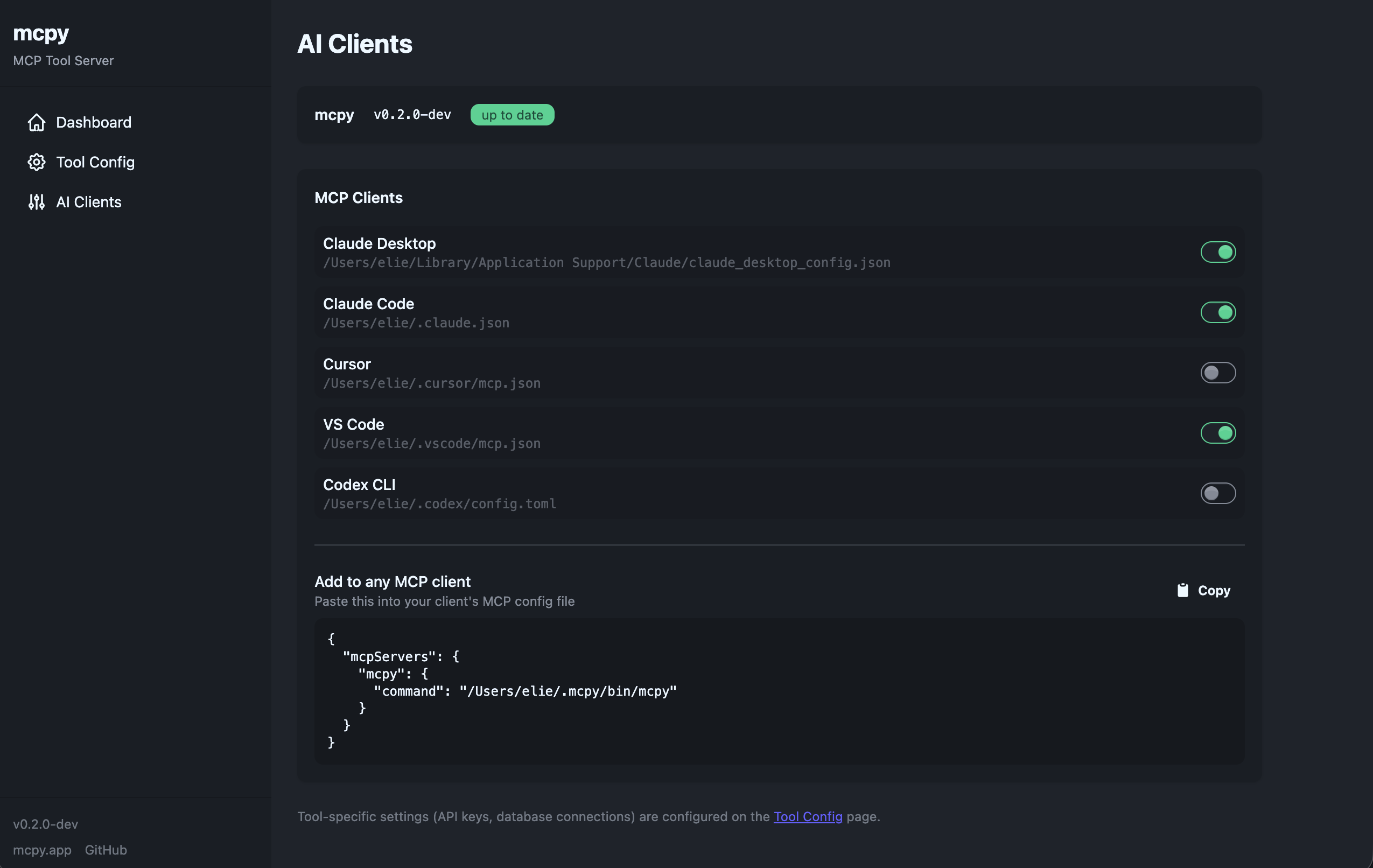Enable the Cursor client toggle
The width and height of the screenshot is (1373, 868).
[x=1218, y=373]
